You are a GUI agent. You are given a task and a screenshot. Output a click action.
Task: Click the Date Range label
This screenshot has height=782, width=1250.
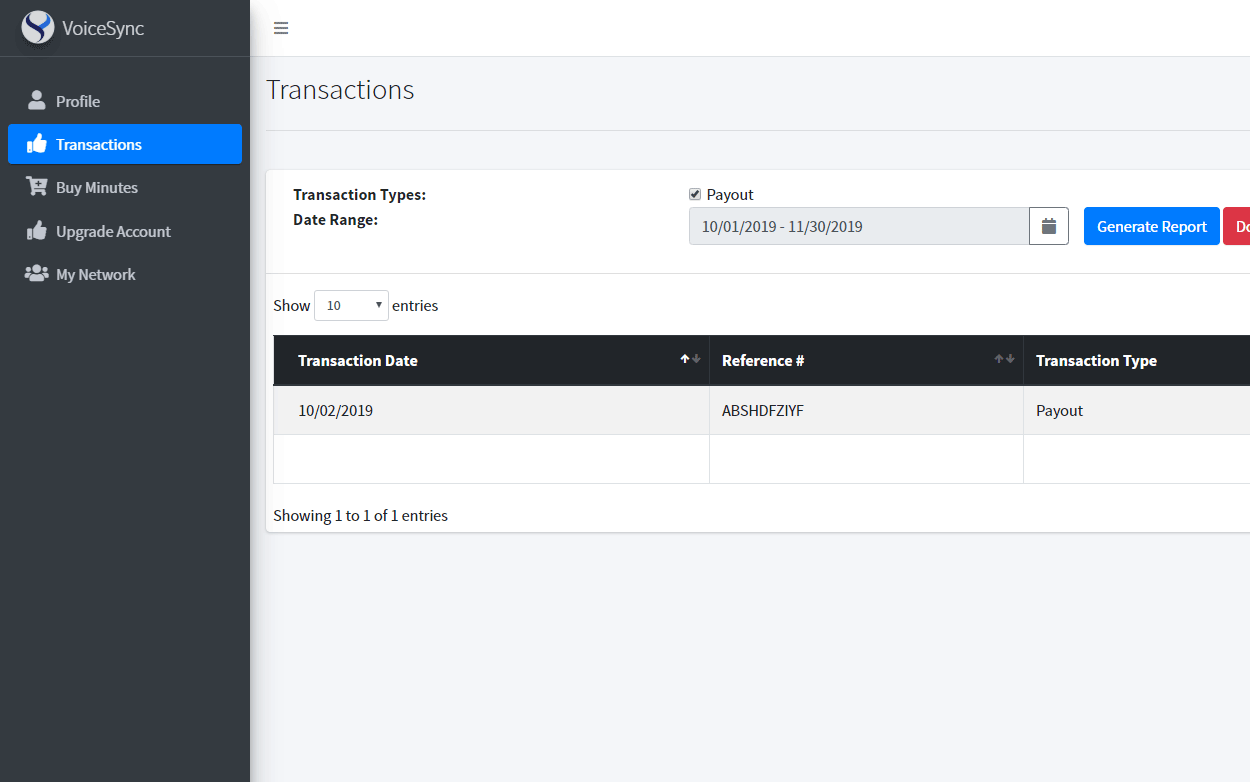(x=335, y=219)
